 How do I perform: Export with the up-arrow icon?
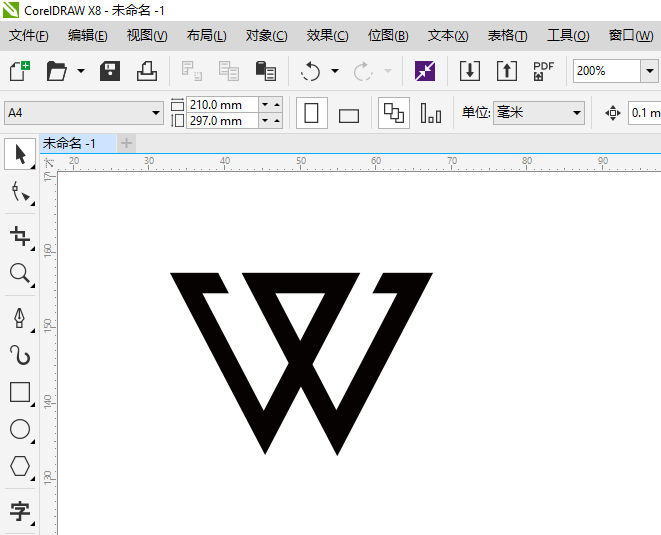point(507,71)
